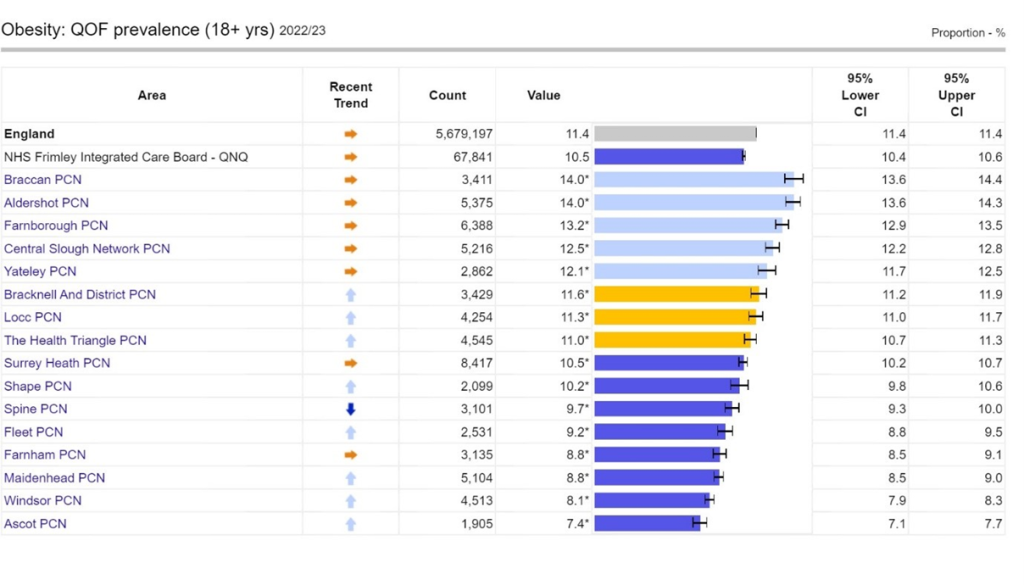Click Spine PCN dark downward trend arrow
1024x585 pixels.
(x=351, y=409)
